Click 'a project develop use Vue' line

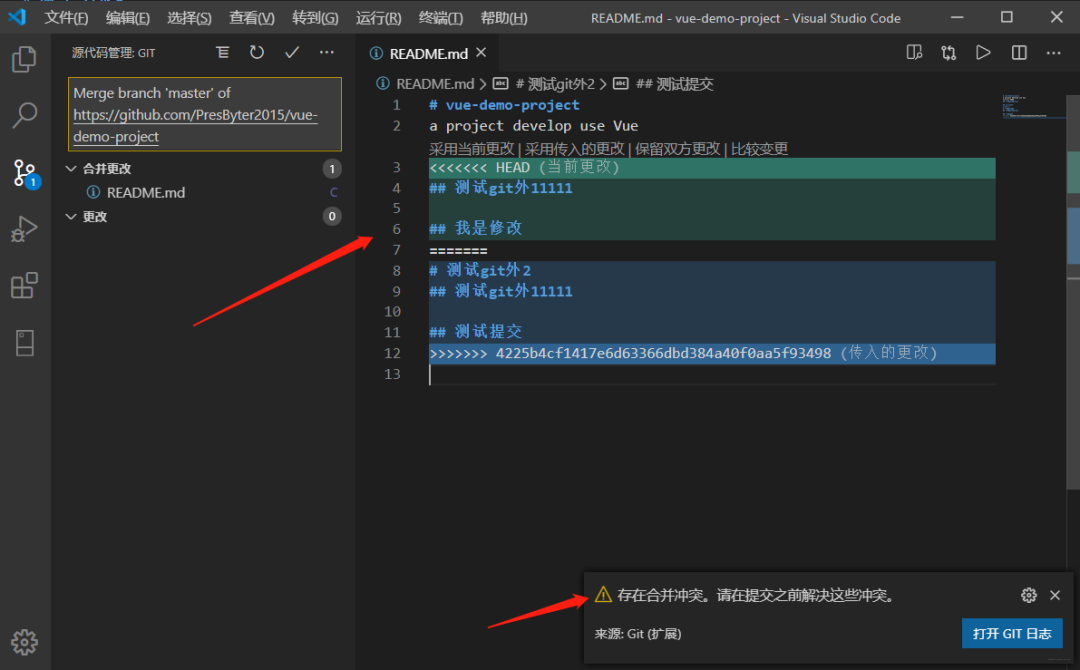(x=533, y=126)
